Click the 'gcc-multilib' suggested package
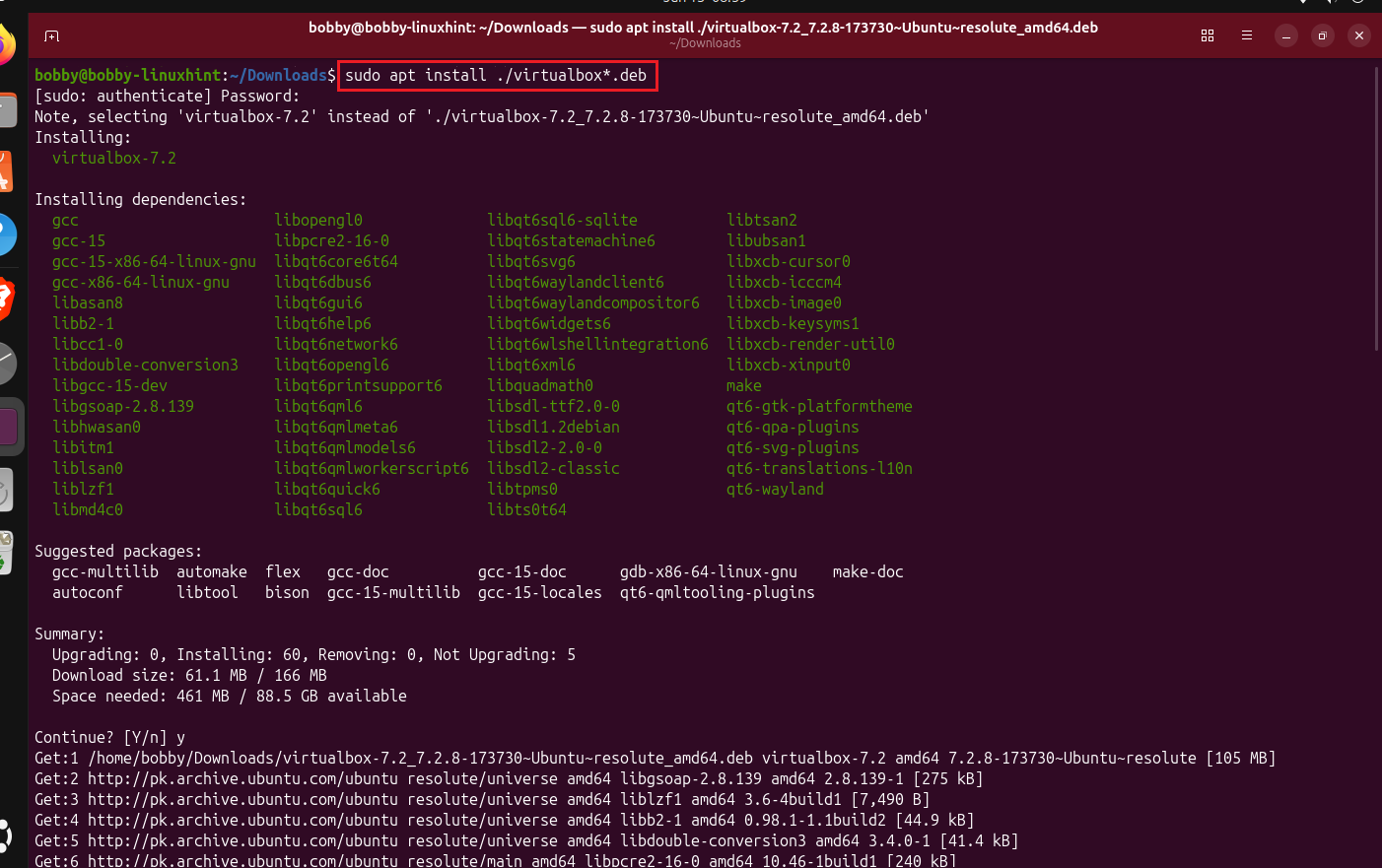The width and height of the screenshot is (1382, 868). [105, 571]
